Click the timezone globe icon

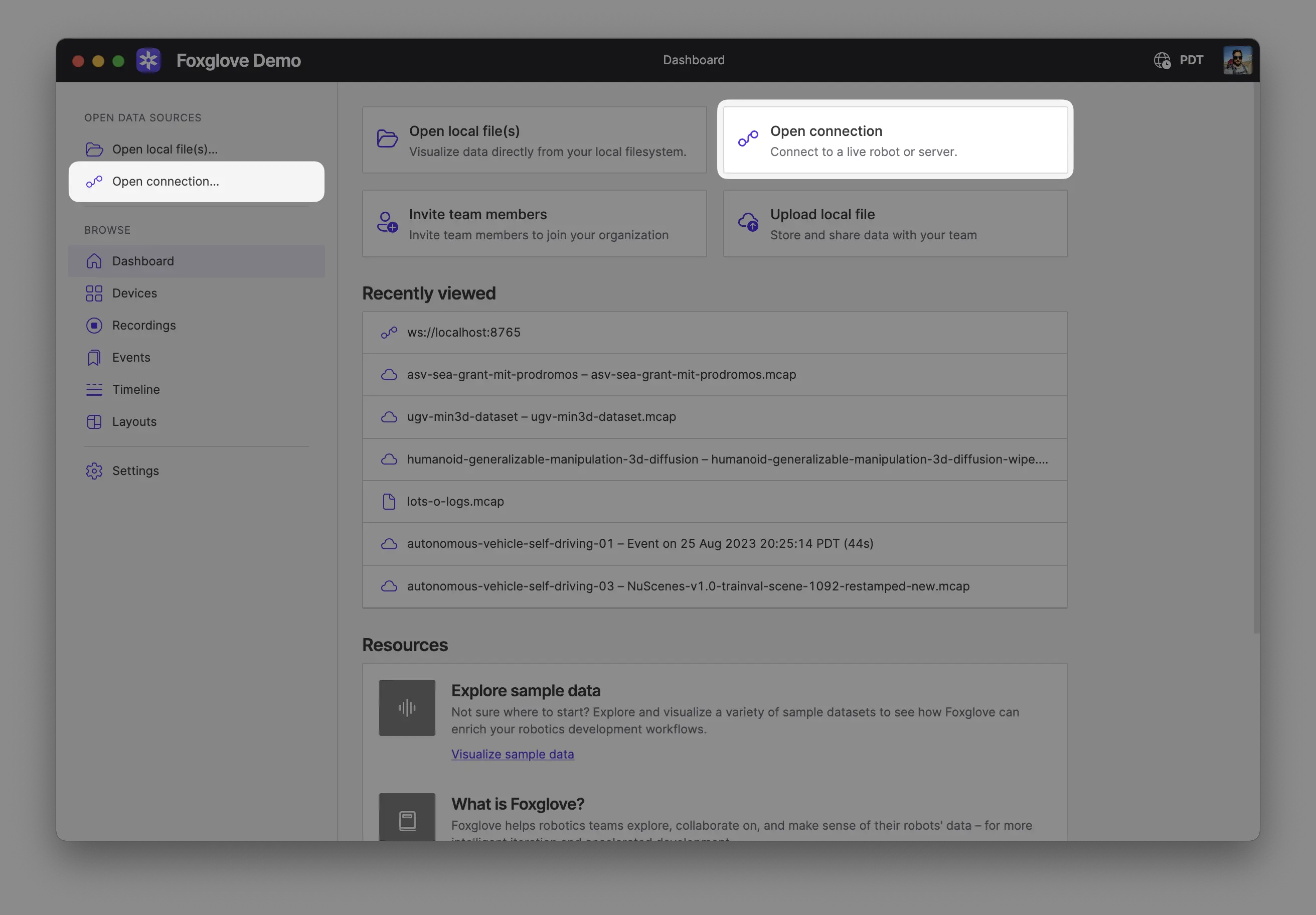pos(1162,60)
